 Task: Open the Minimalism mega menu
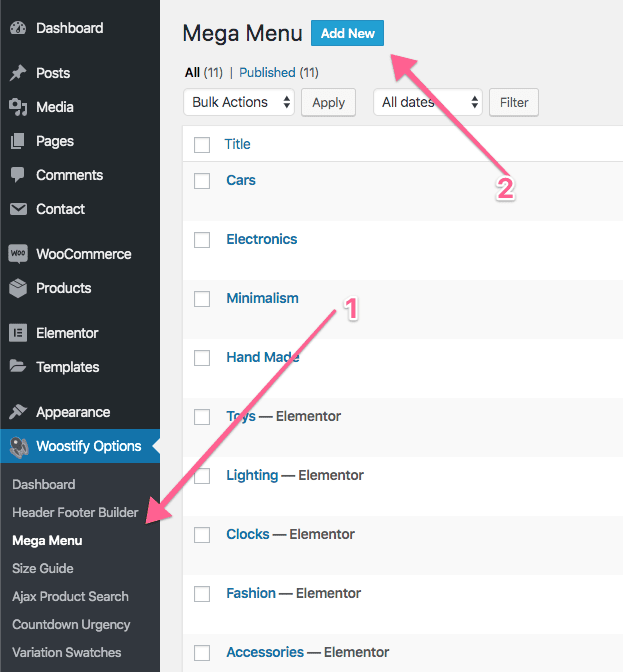pos(262,298)
